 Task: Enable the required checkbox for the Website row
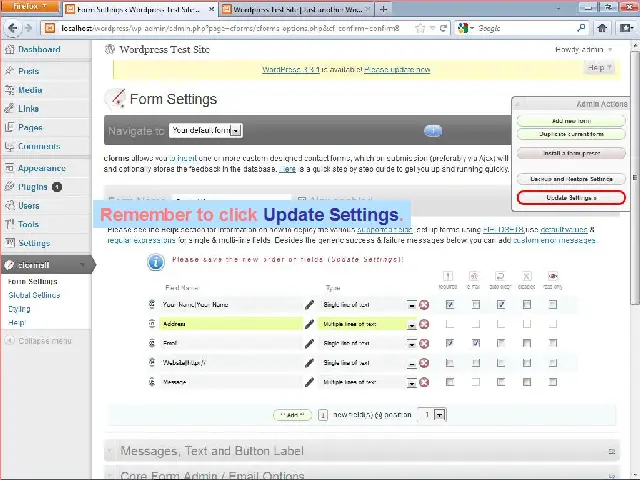(450, 363)
